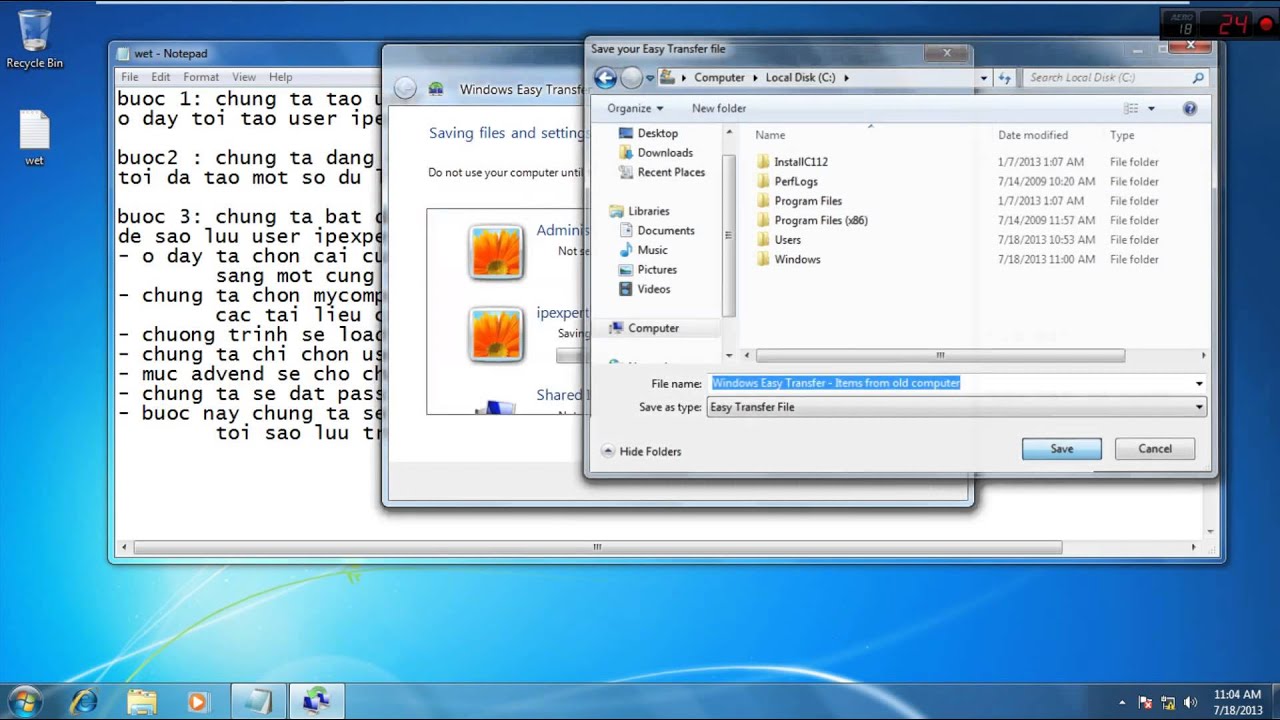Select the Users folder icon
Screen dimensions: 1280x720
coord(764,240)
